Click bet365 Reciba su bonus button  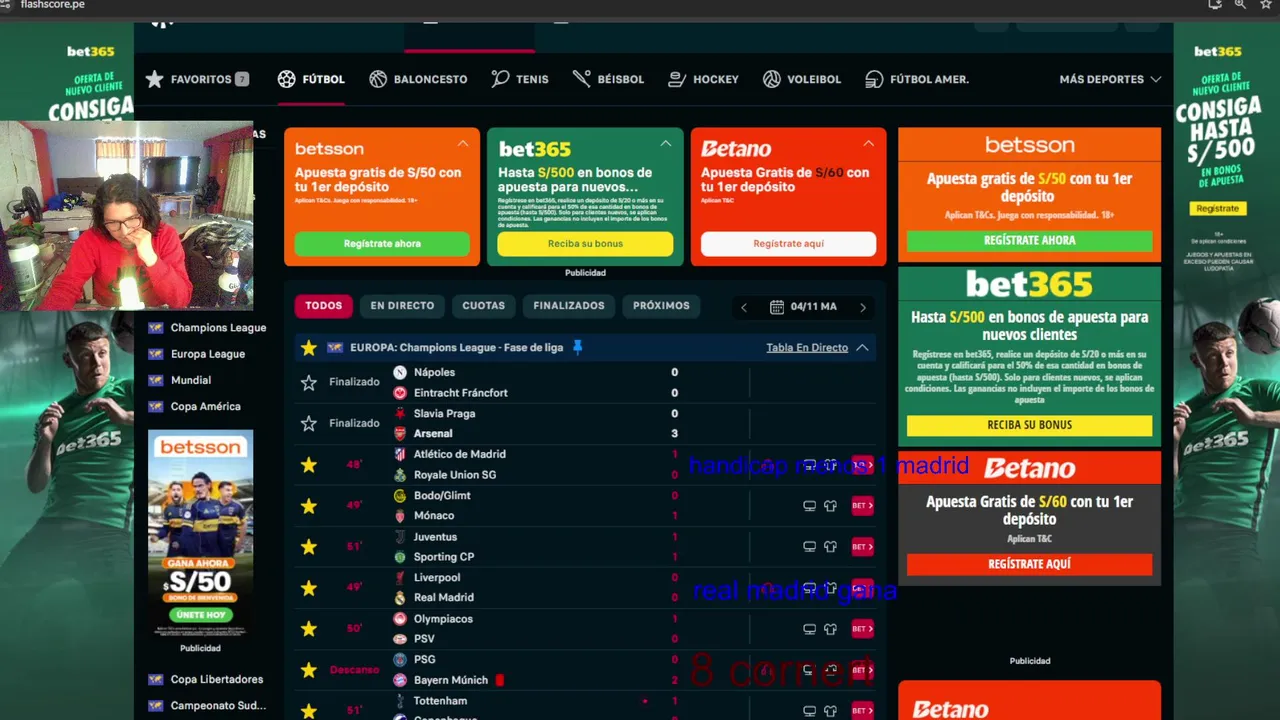pos(585,244)
